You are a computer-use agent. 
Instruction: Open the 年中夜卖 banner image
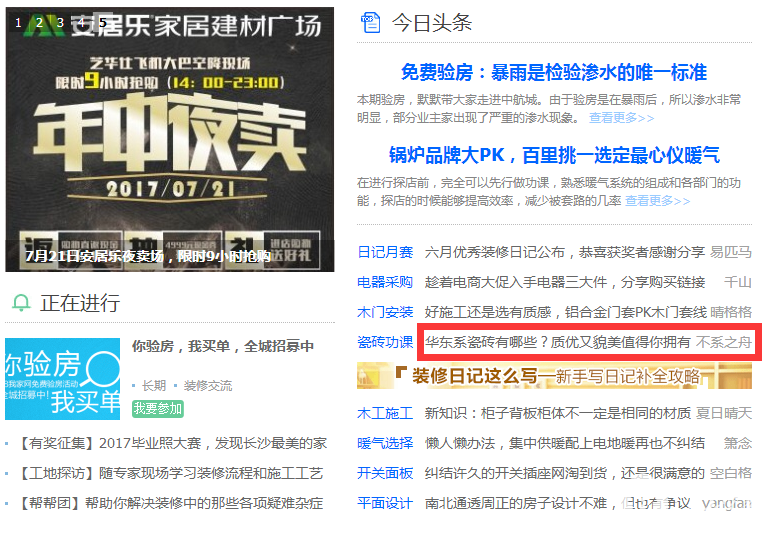point(170,139)
